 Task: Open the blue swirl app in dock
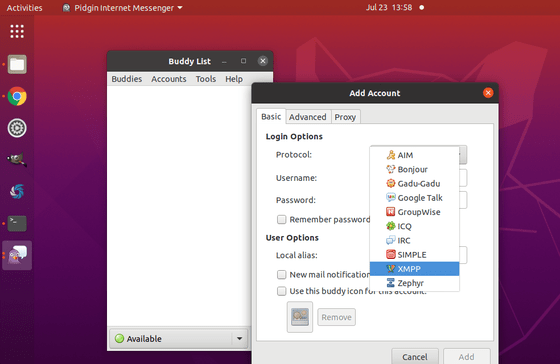tap(17, 191)
